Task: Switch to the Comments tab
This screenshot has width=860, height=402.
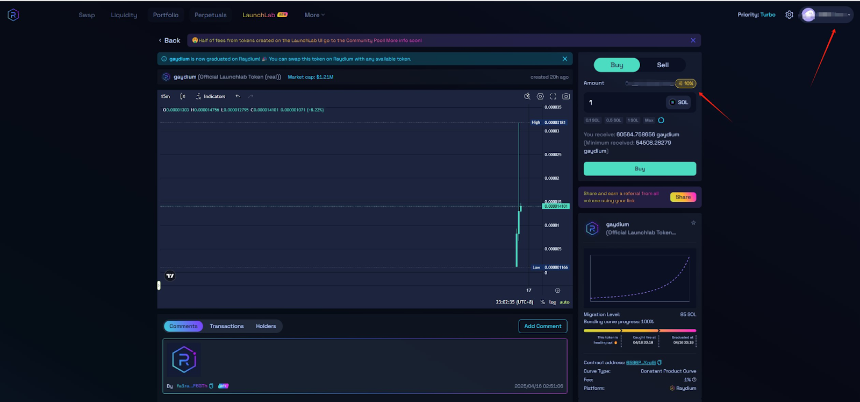Action: (183, 326)
